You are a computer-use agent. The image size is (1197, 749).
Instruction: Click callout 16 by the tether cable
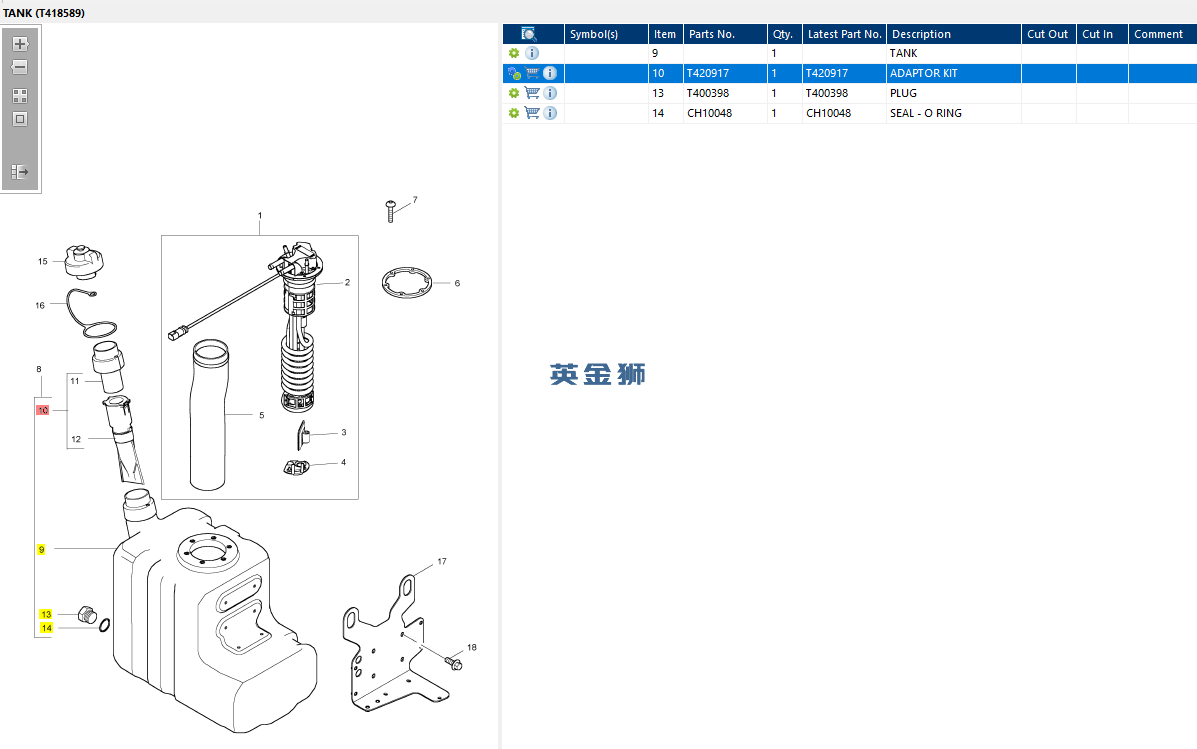click(x=40, y=305)
